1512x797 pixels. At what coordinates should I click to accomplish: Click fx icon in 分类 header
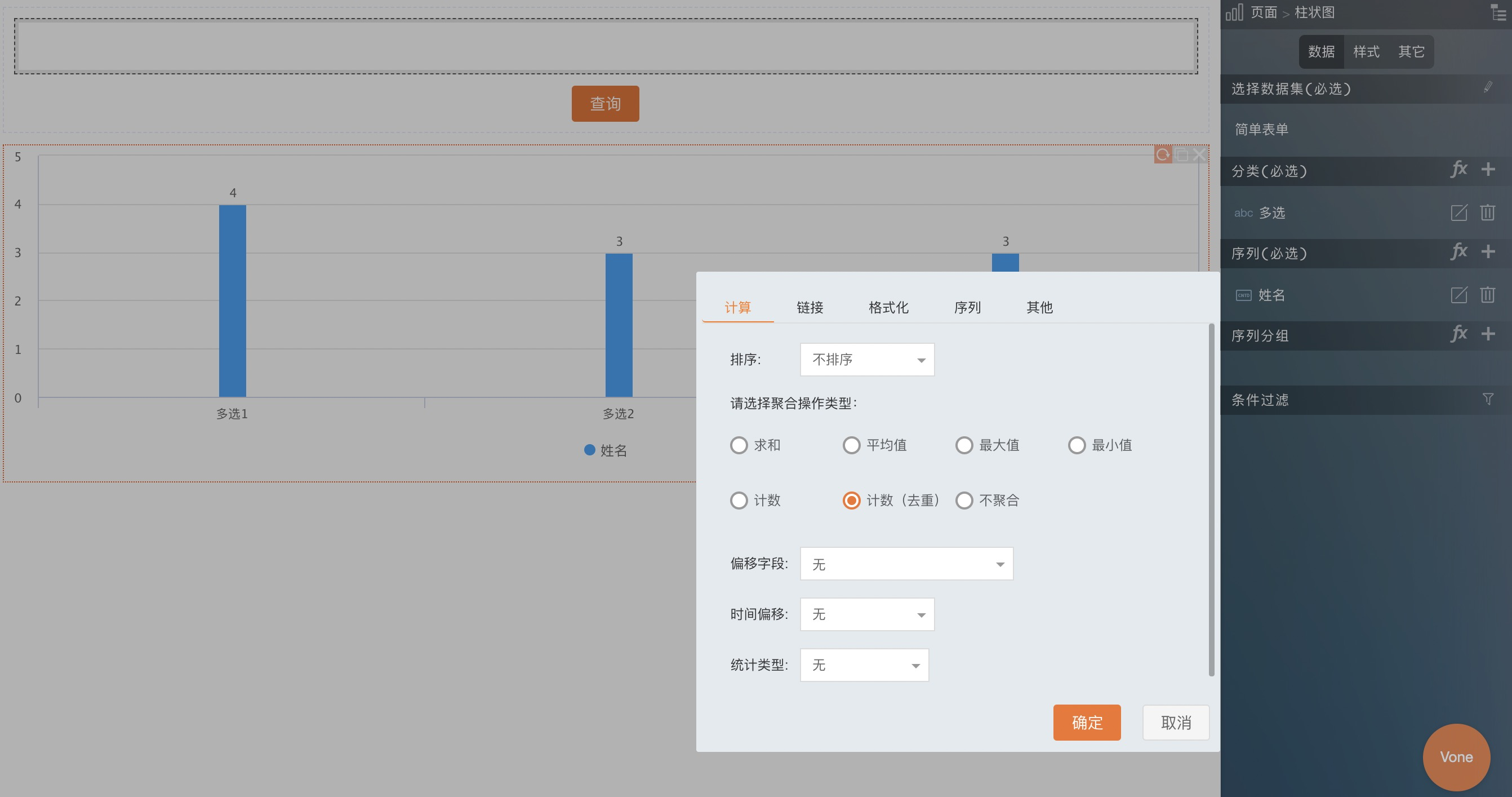point(1458,170)
